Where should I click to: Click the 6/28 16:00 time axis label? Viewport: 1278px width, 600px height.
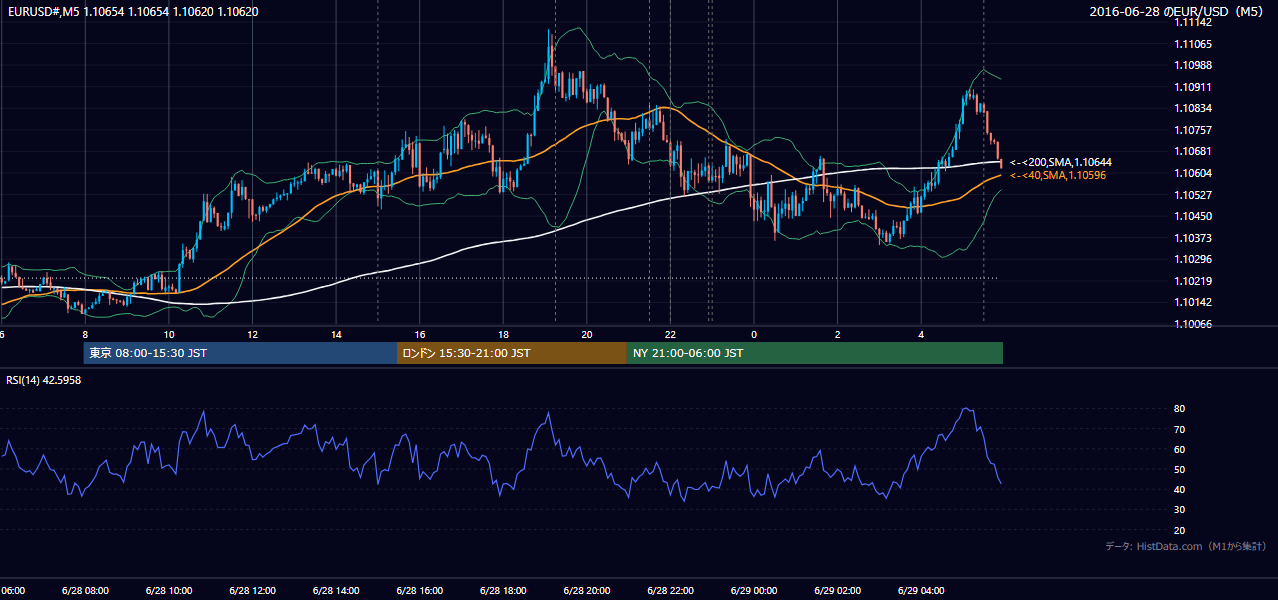coord(419,590)
